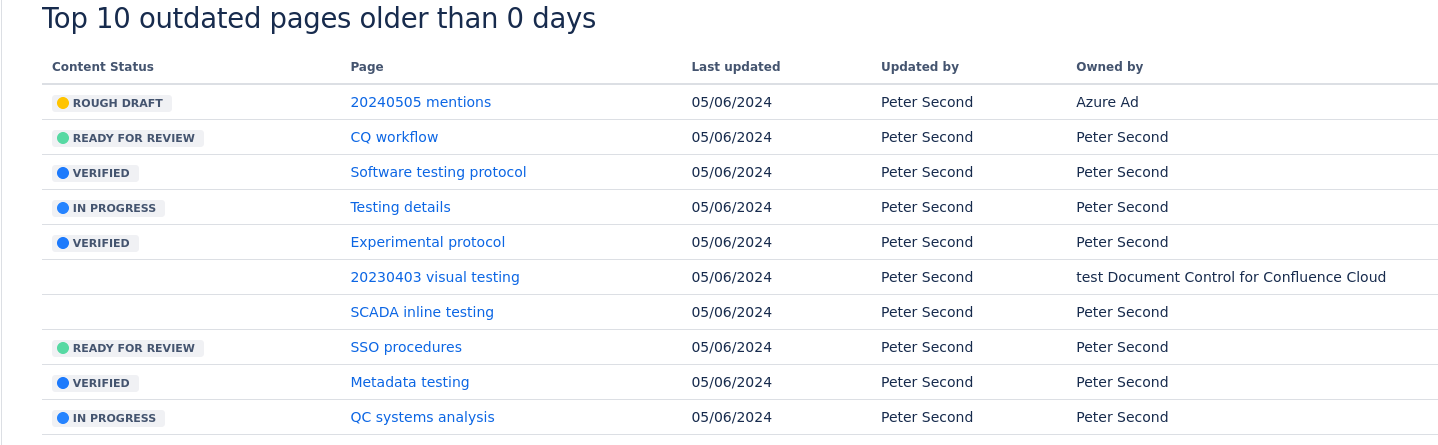Open the QC systems analysis link

[422, 417]
